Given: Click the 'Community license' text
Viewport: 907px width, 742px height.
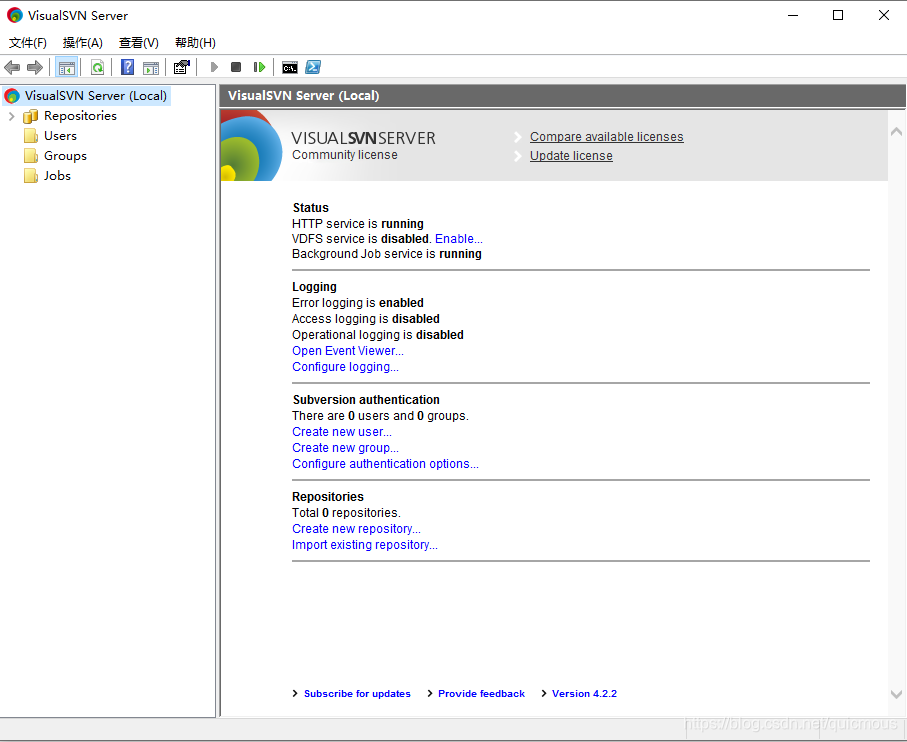Looking at the screenshot, I should [x=345, y=155].
